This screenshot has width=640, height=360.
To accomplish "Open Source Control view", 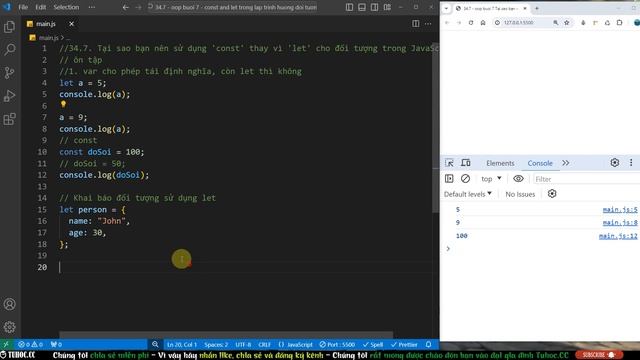I will [x=9, y=73].
